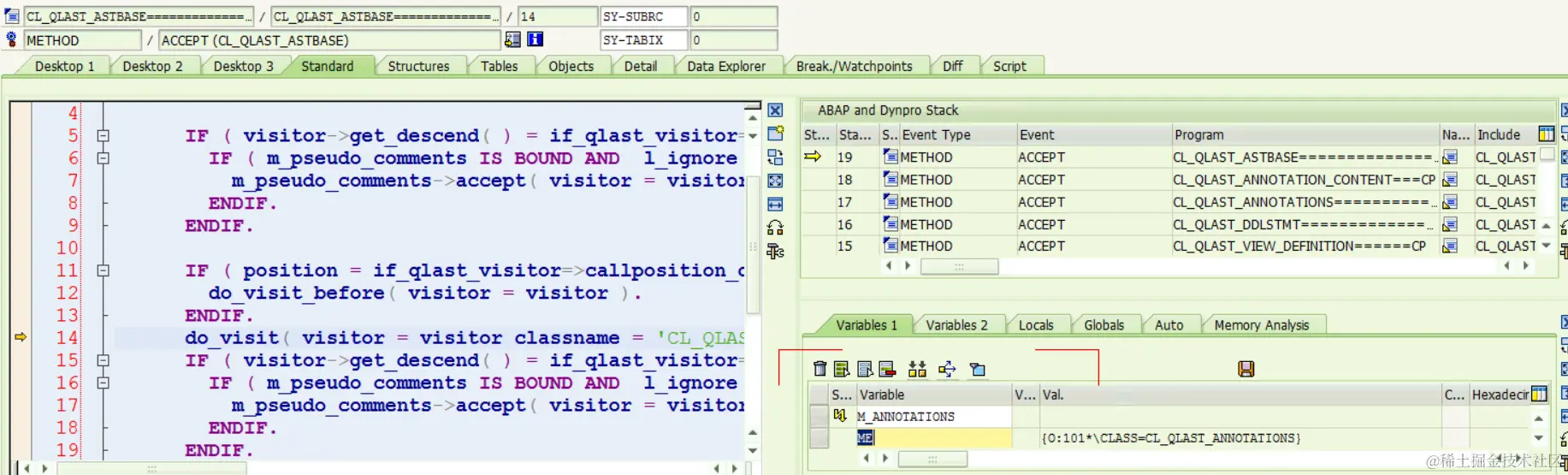The width and height of the screenshot is (1568, 475).
Task: Open column layout icon in ABAP stack table header
Action: tap(1546, 134)
